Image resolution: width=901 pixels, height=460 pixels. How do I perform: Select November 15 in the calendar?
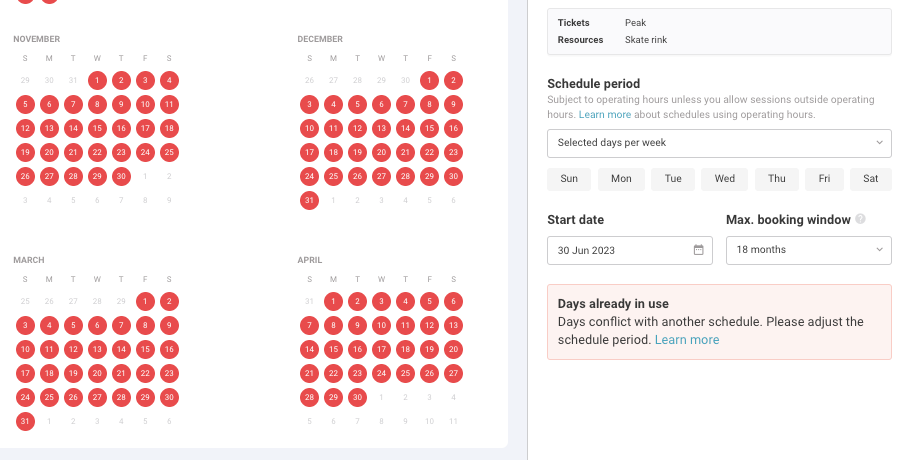[97, 128]
